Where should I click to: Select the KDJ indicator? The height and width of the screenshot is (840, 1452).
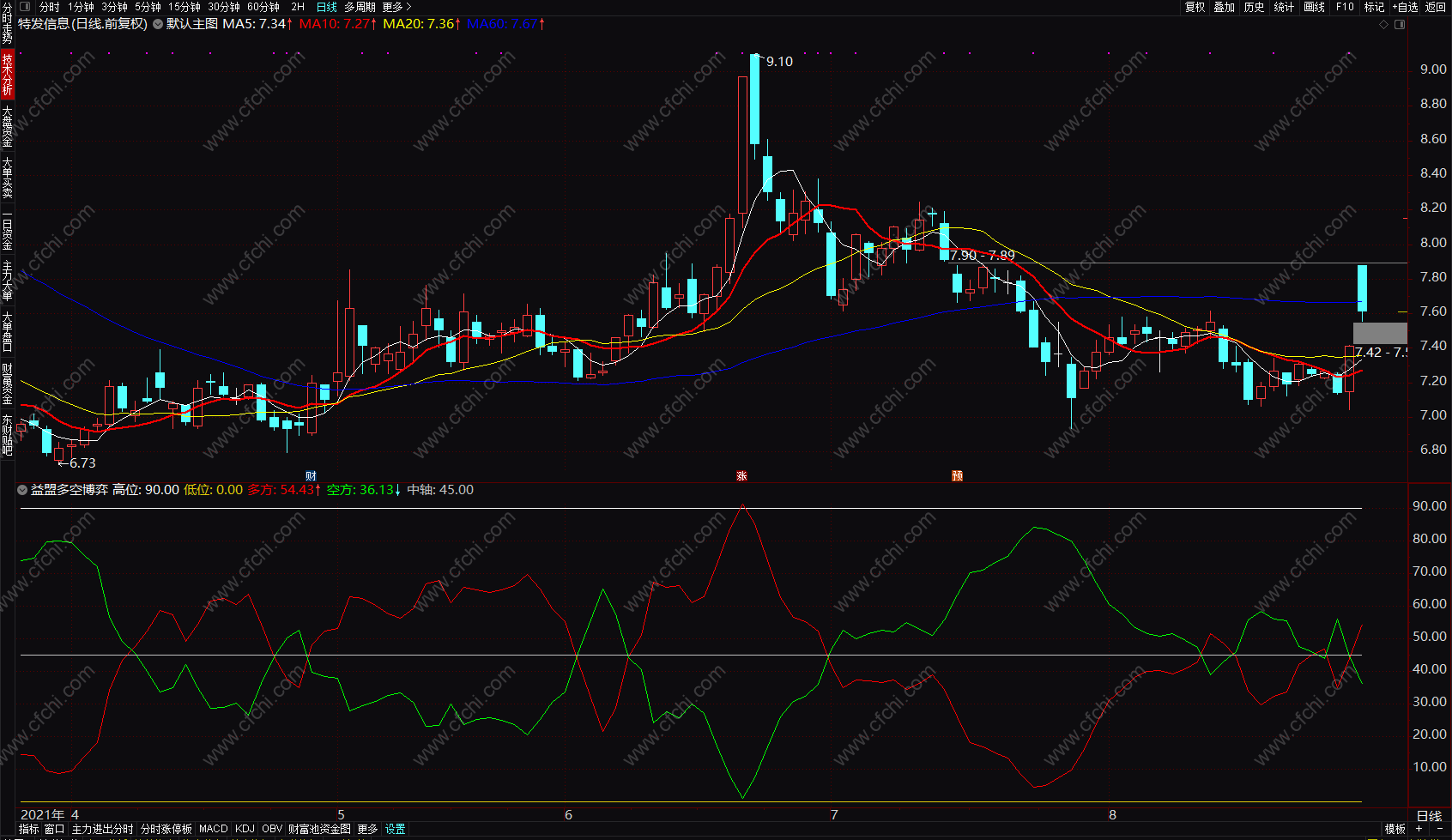[x=245, y=829]
